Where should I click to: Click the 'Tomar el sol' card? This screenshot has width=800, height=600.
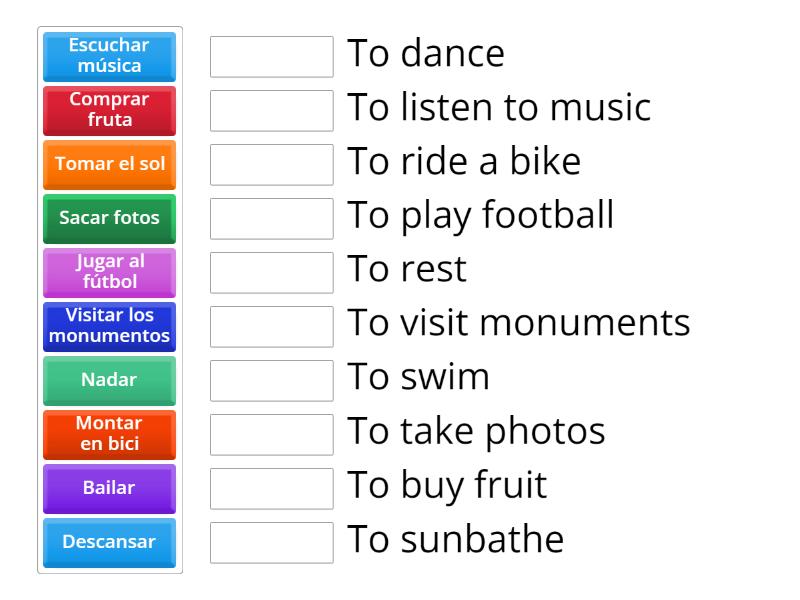tap(109, 165)
